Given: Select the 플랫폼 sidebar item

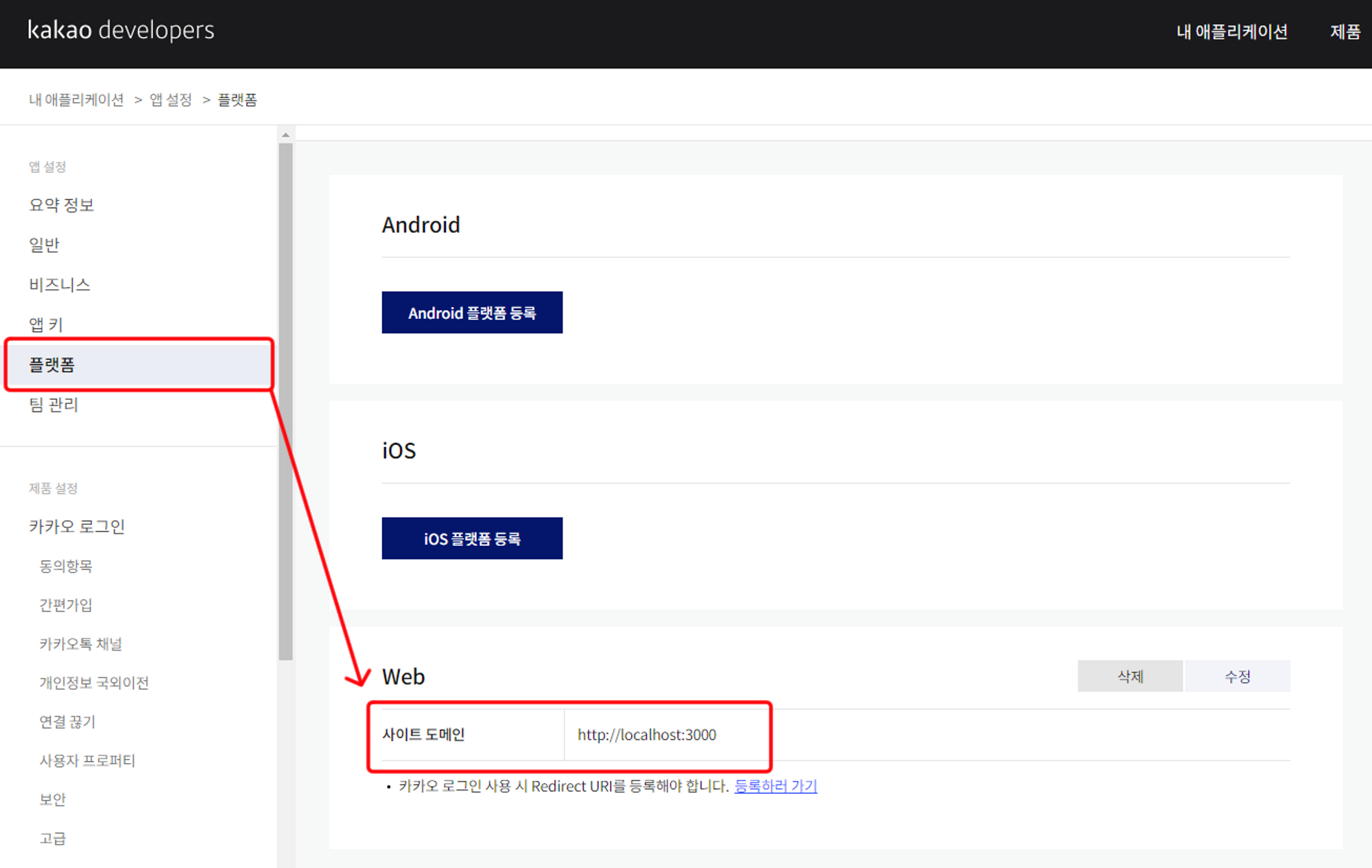Looking at the screenshot, I should click(52, 365).
